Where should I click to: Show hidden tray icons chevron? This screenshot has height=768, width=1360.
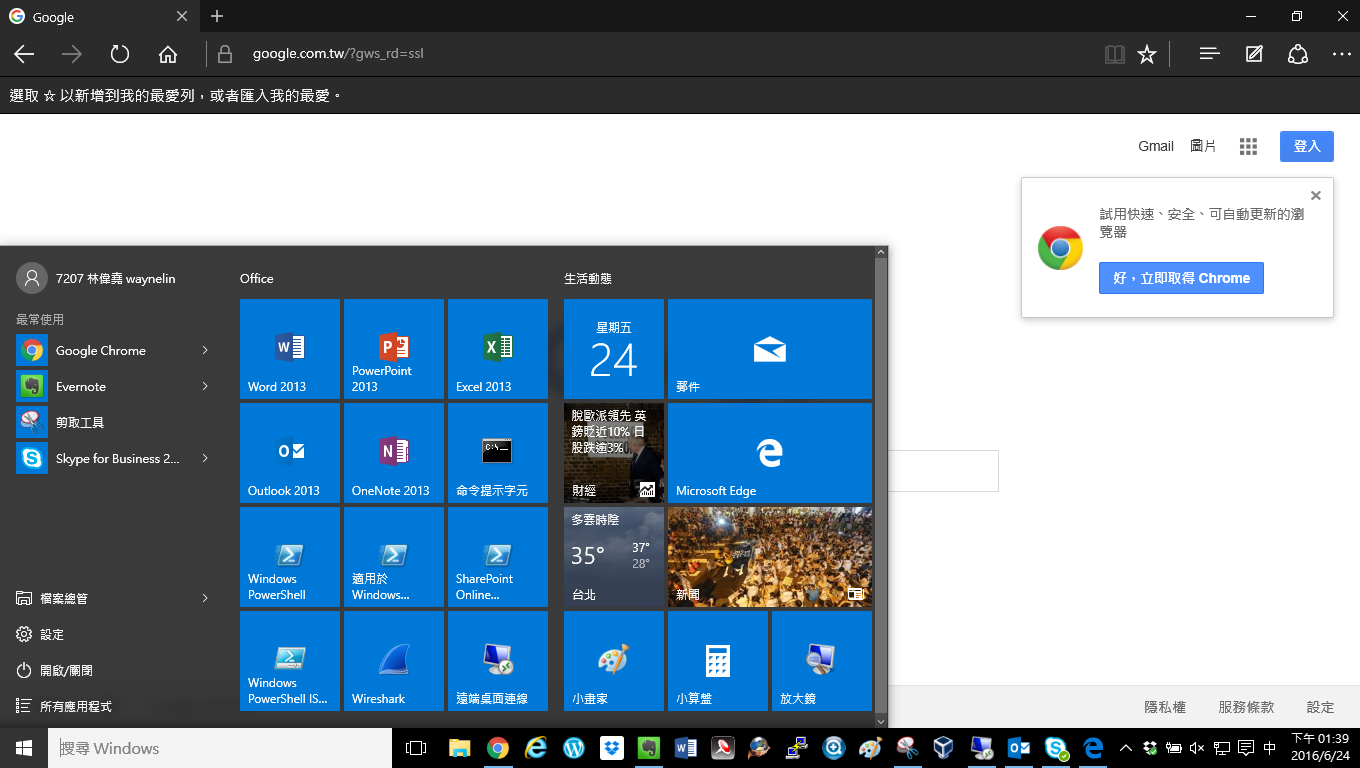(x=1125, y=748)
